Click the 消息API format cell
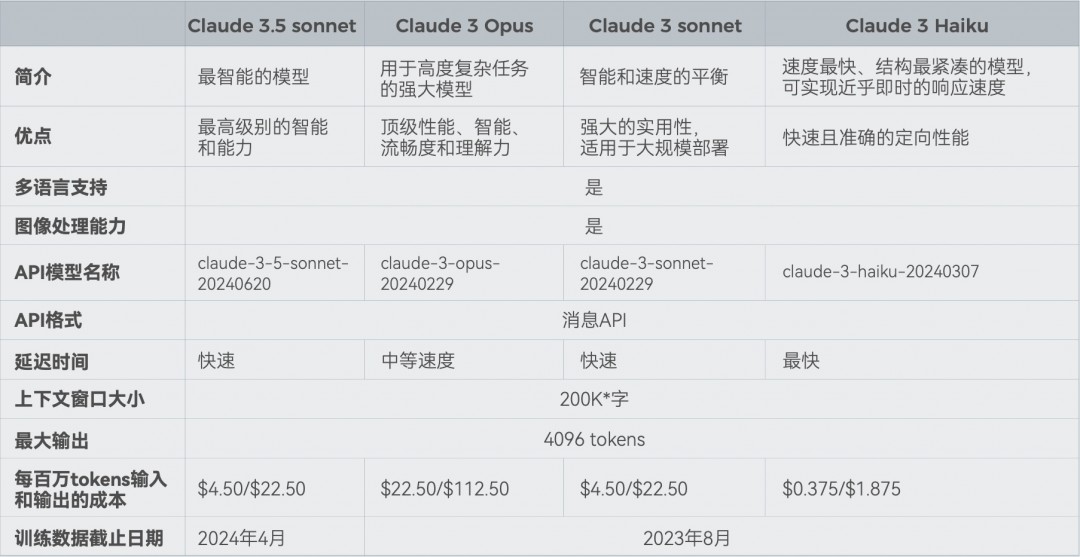The image size is (1080, 557). [x=594, y=321]
